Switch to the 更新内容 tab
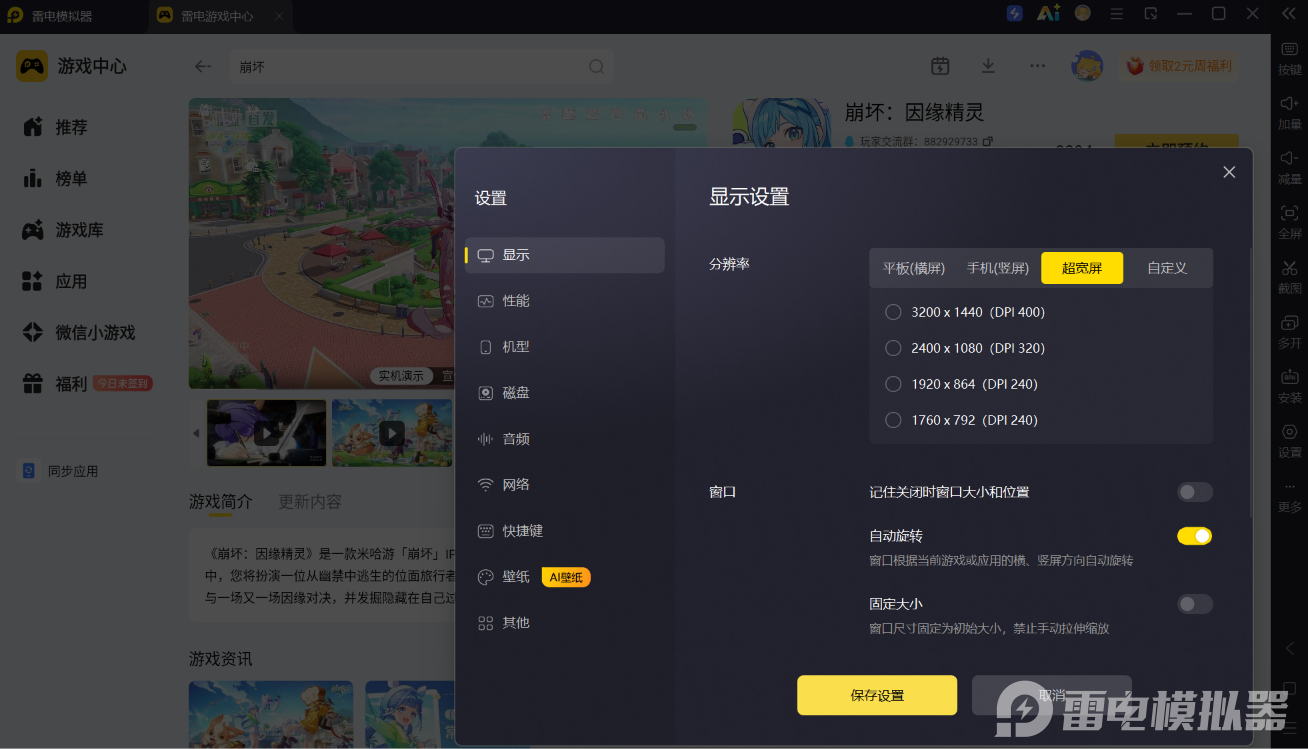1308x749 pixels. (x=310, y=501)
